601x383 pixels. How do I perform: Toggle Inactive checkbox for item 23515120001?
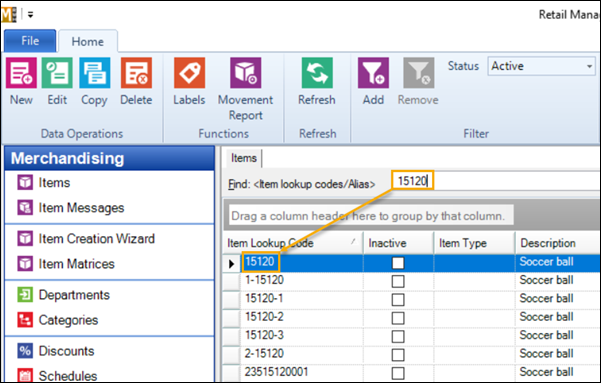coord(398,373)
